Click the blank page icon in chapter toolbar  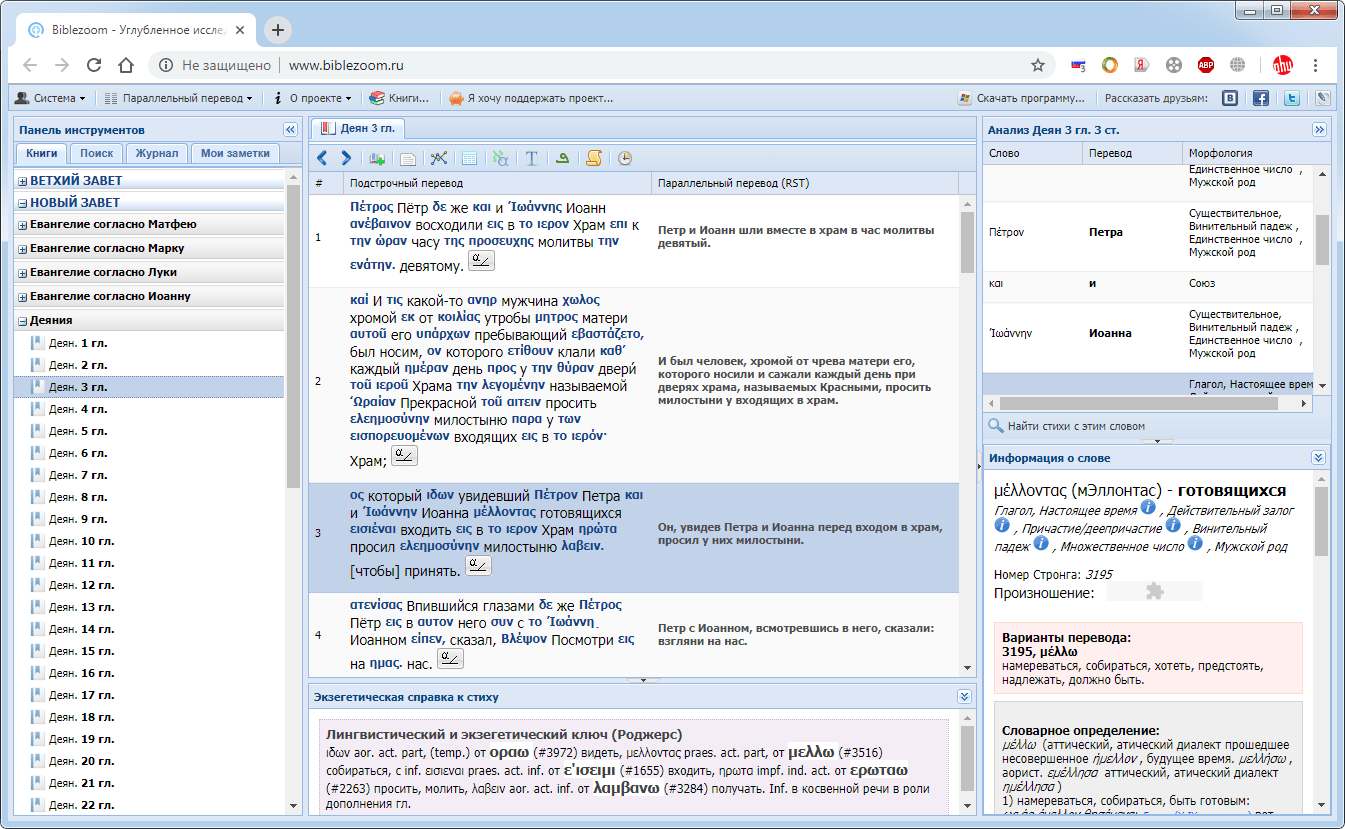(408, 158)
